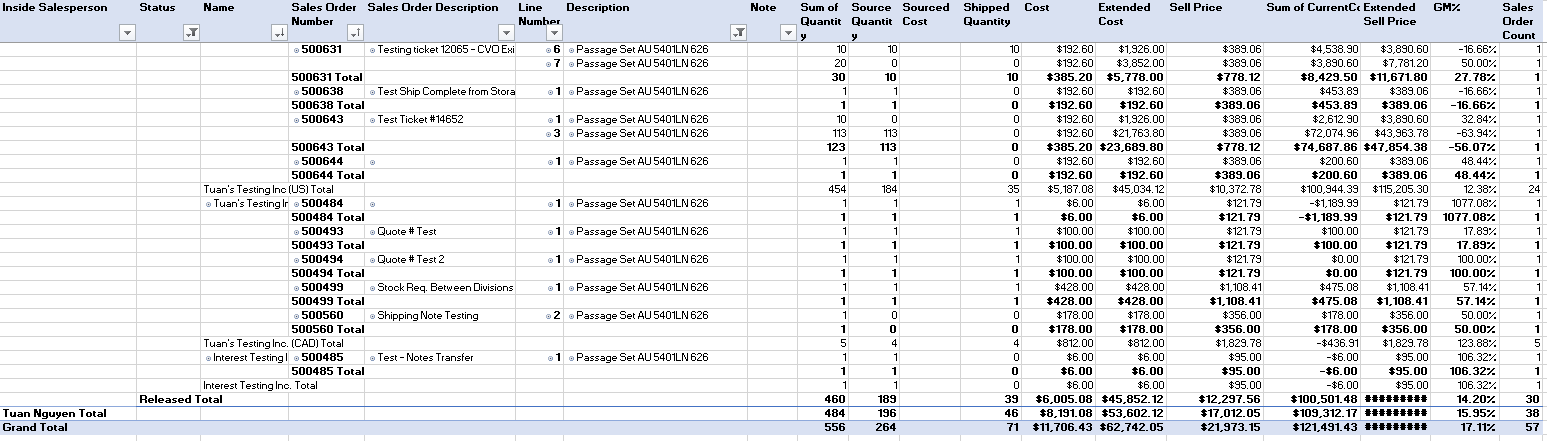Open the Line Number filter dropdown
Viewport: 1547px width, 441px height.
553,33
